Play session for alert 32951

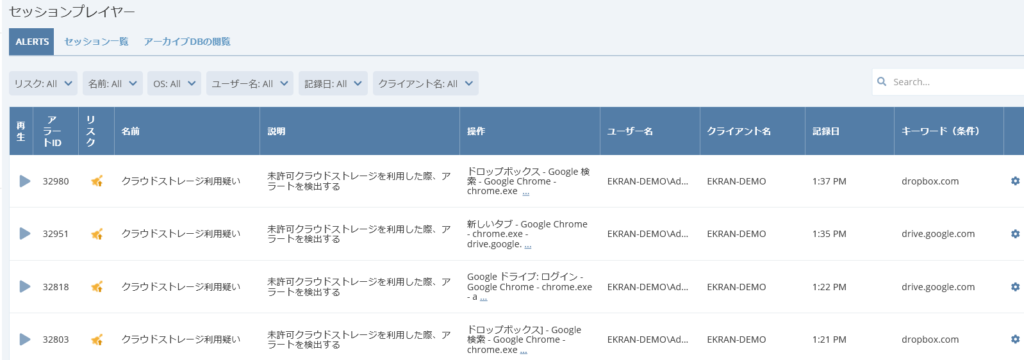pyautogui.click(x=25, y=233)
